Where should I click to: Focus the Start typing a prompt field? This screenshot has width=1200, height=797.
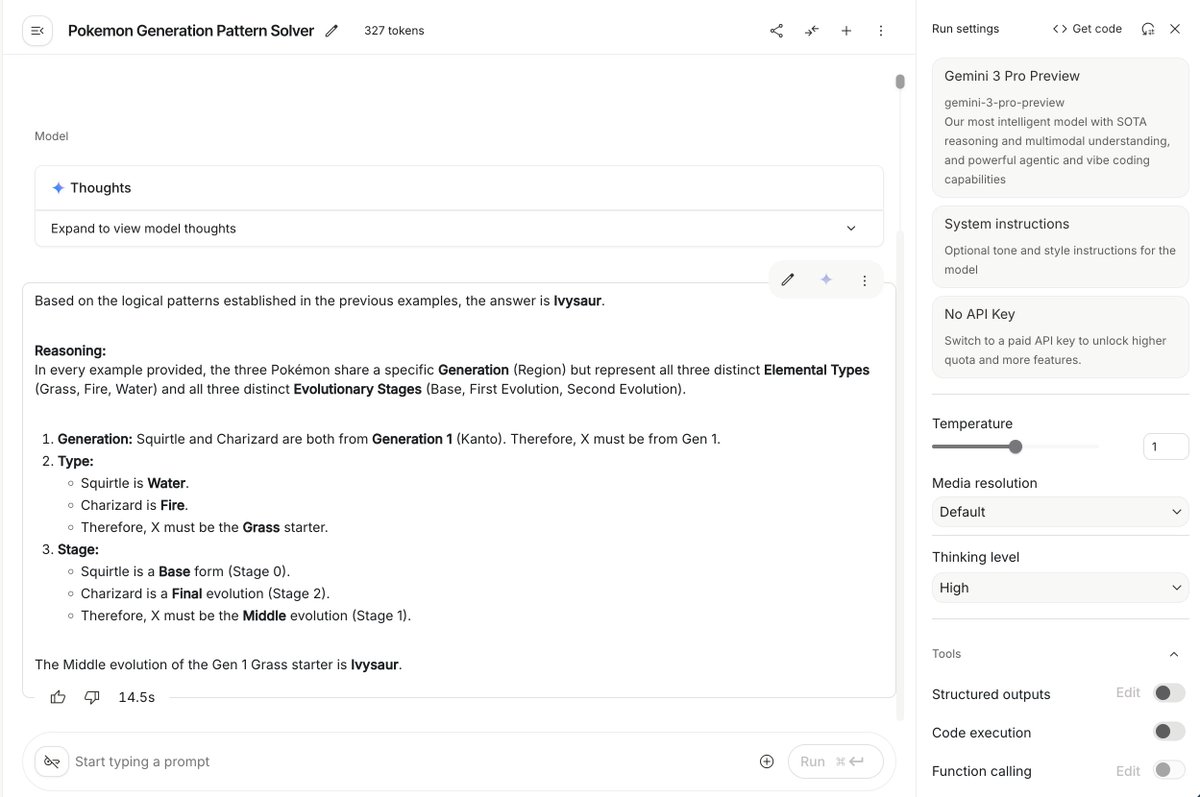pyautogui.click(x=410, y=761)
